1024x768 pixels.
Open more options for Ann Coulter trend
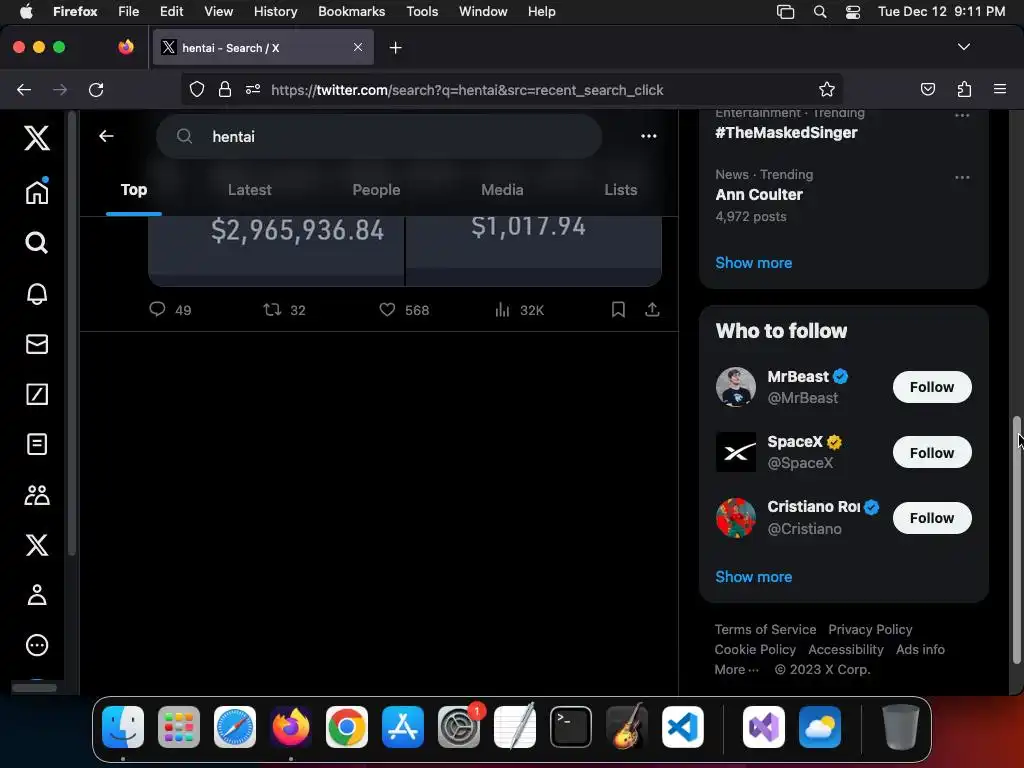962,177
